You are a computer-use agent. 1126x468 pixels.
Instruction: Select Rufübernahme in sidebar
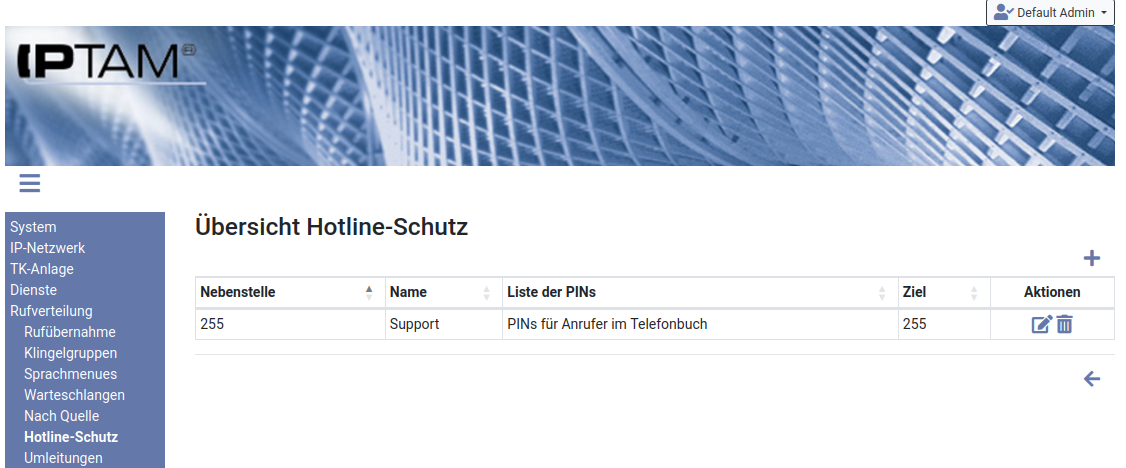click(x=70, y=332)
